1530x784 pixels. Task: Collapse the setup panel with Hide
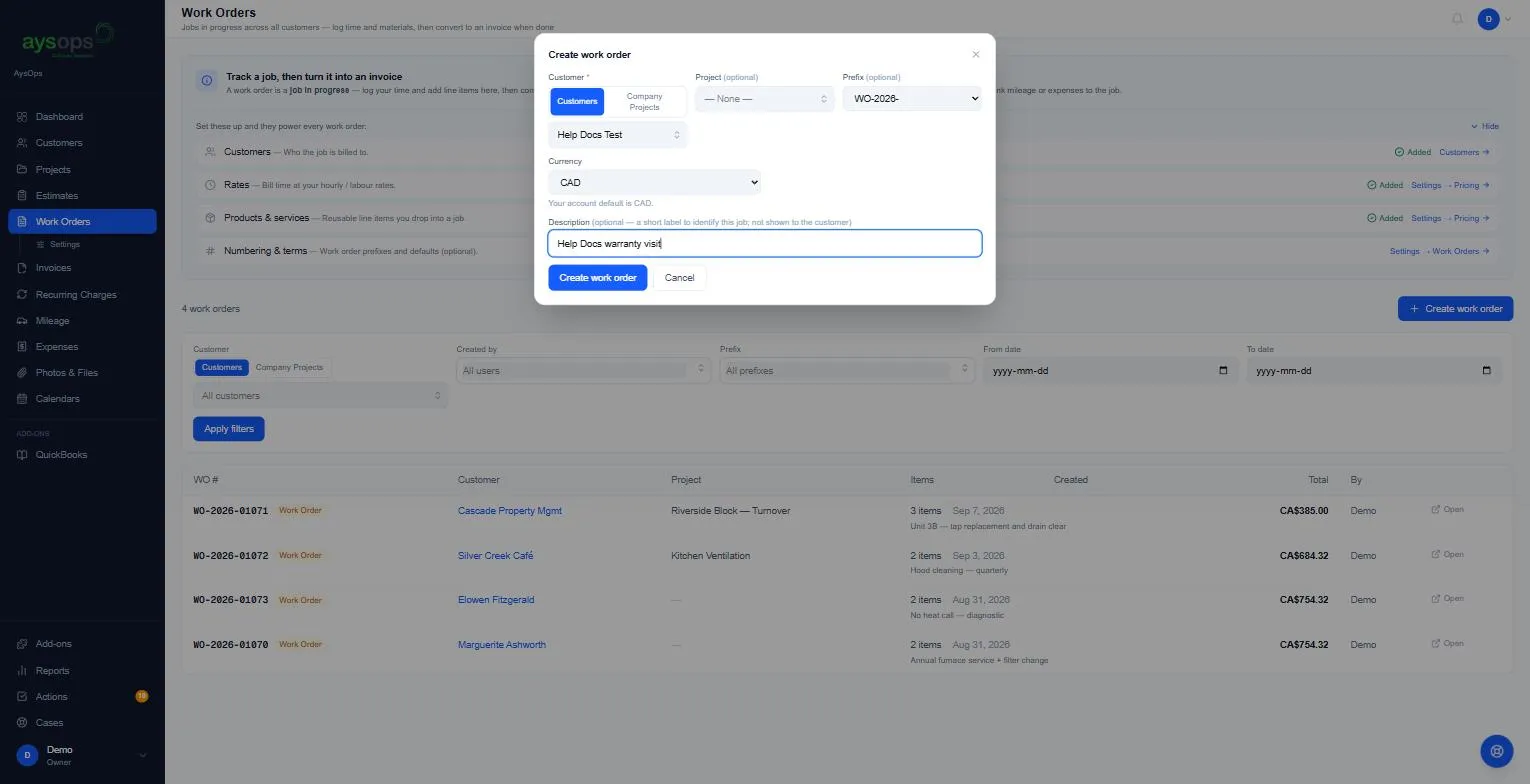[x=1485, y=127]
